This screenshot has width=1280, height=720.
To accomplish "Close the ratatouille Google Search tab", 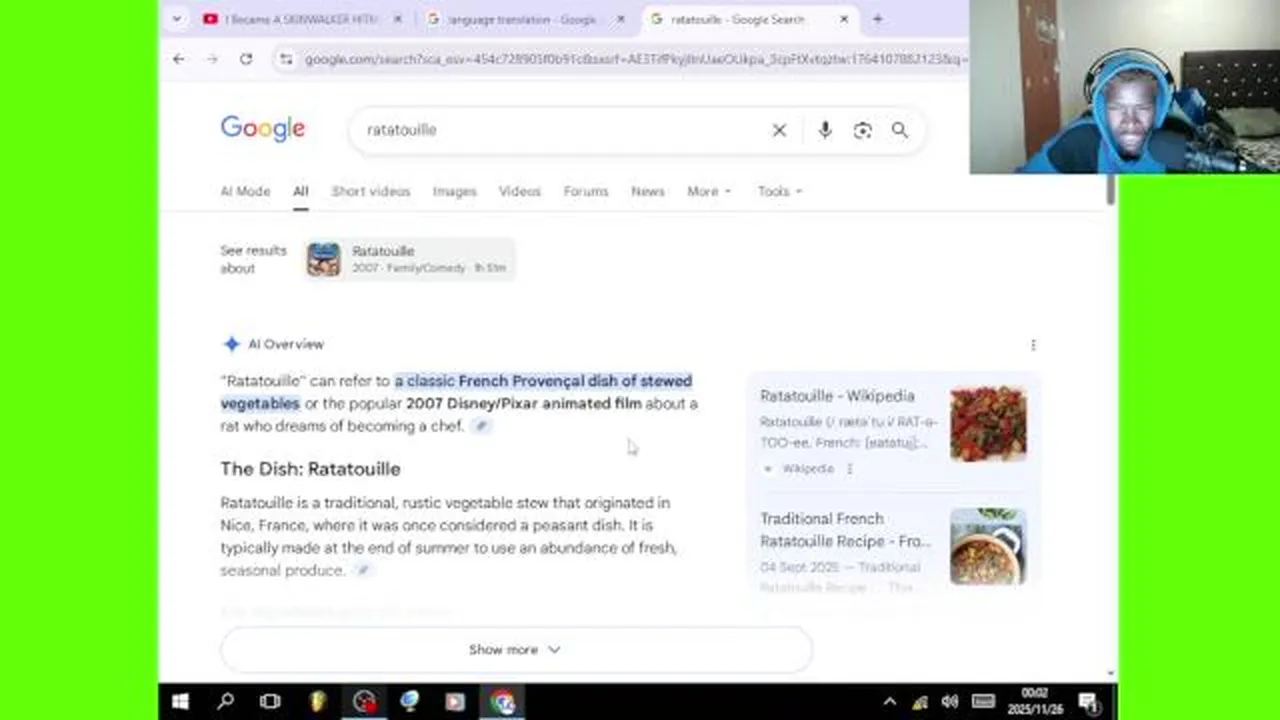I will 843,19.
